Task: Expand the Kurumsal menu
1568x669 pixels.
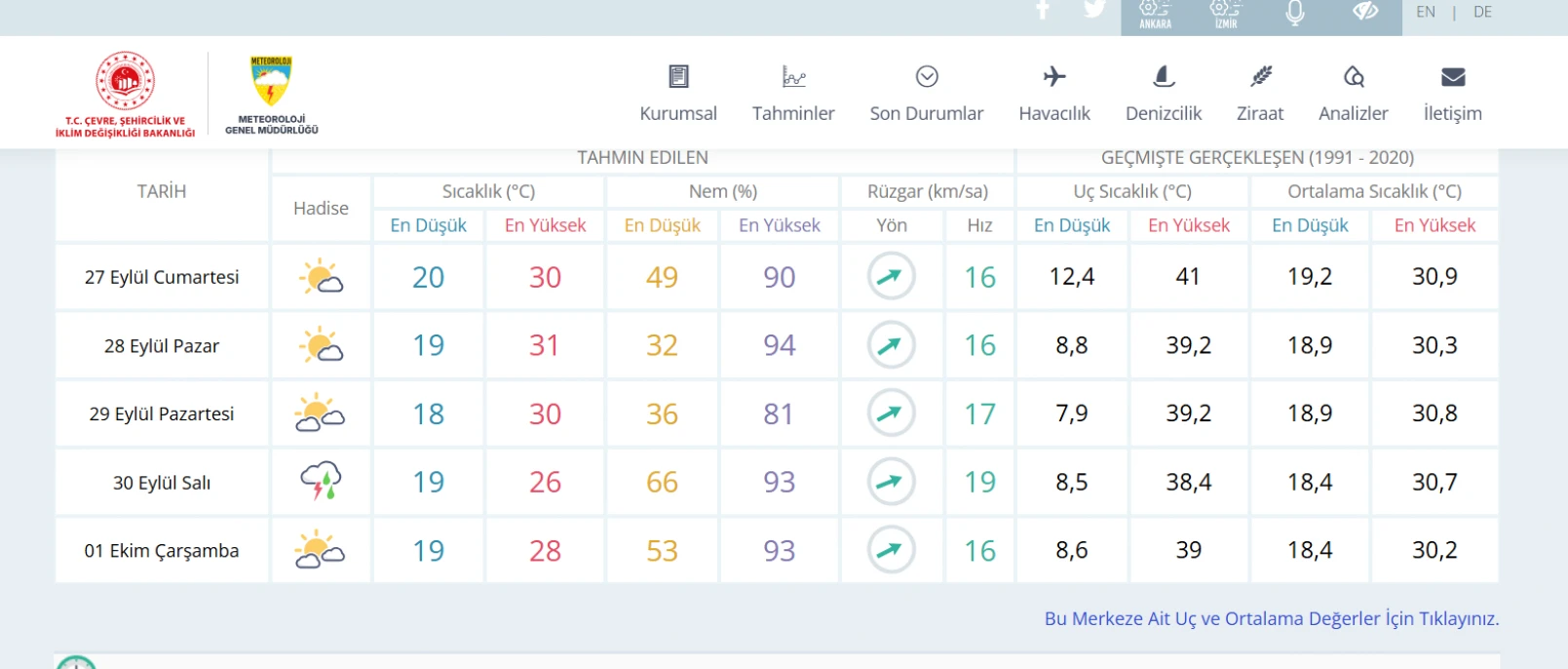Action: [x=678, y=94]
